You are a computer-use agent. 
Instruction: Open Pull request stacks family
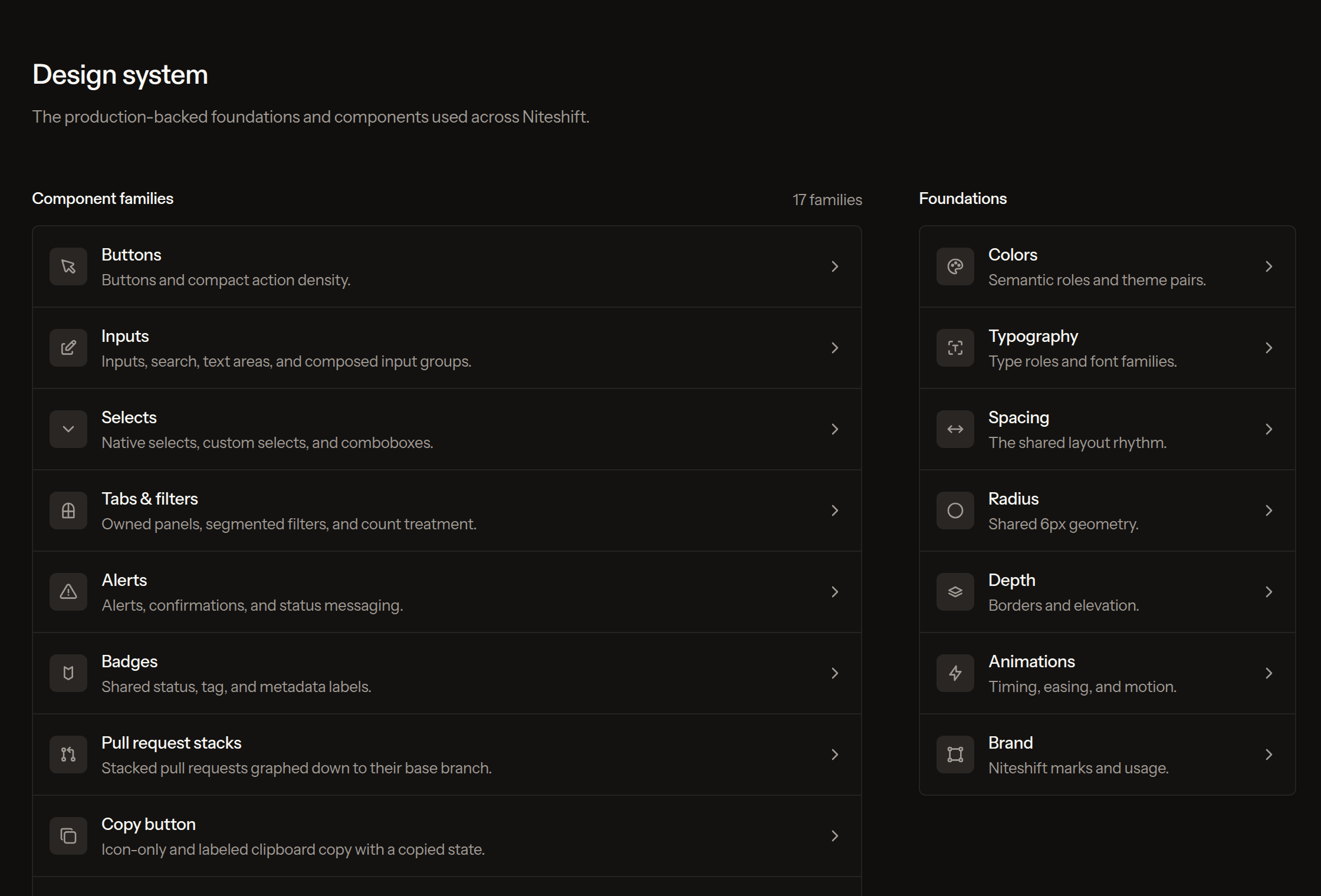447,755
